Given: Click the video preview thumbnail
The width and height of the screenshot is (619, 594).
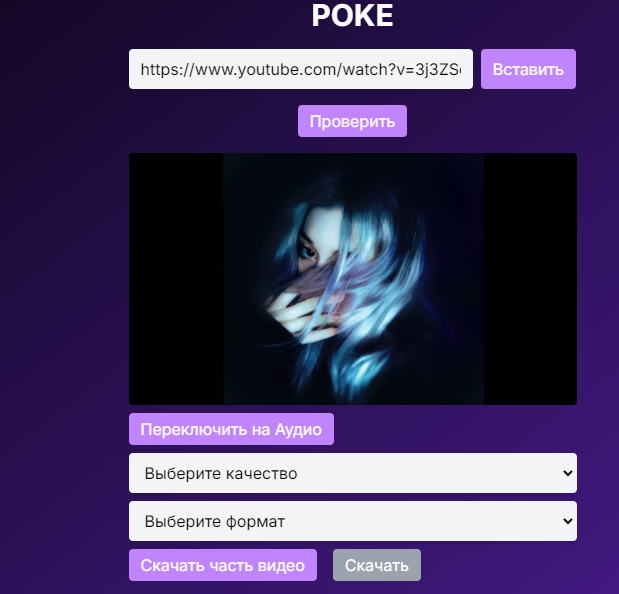Looking at the screenshot, I should pos(353,279).
